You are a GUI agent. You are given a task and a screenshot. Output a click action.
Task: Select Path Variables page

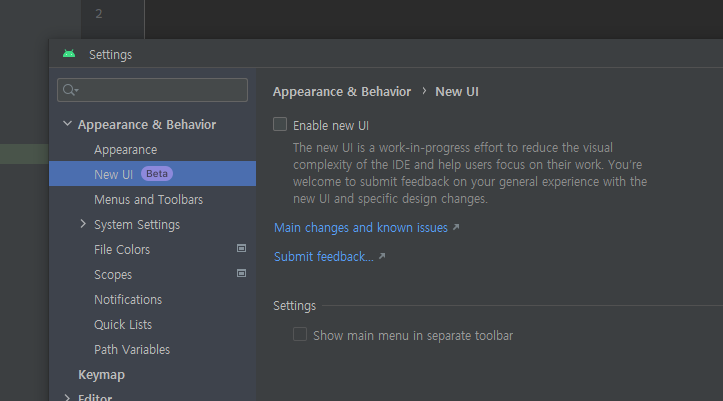click(x=132, y=349)
